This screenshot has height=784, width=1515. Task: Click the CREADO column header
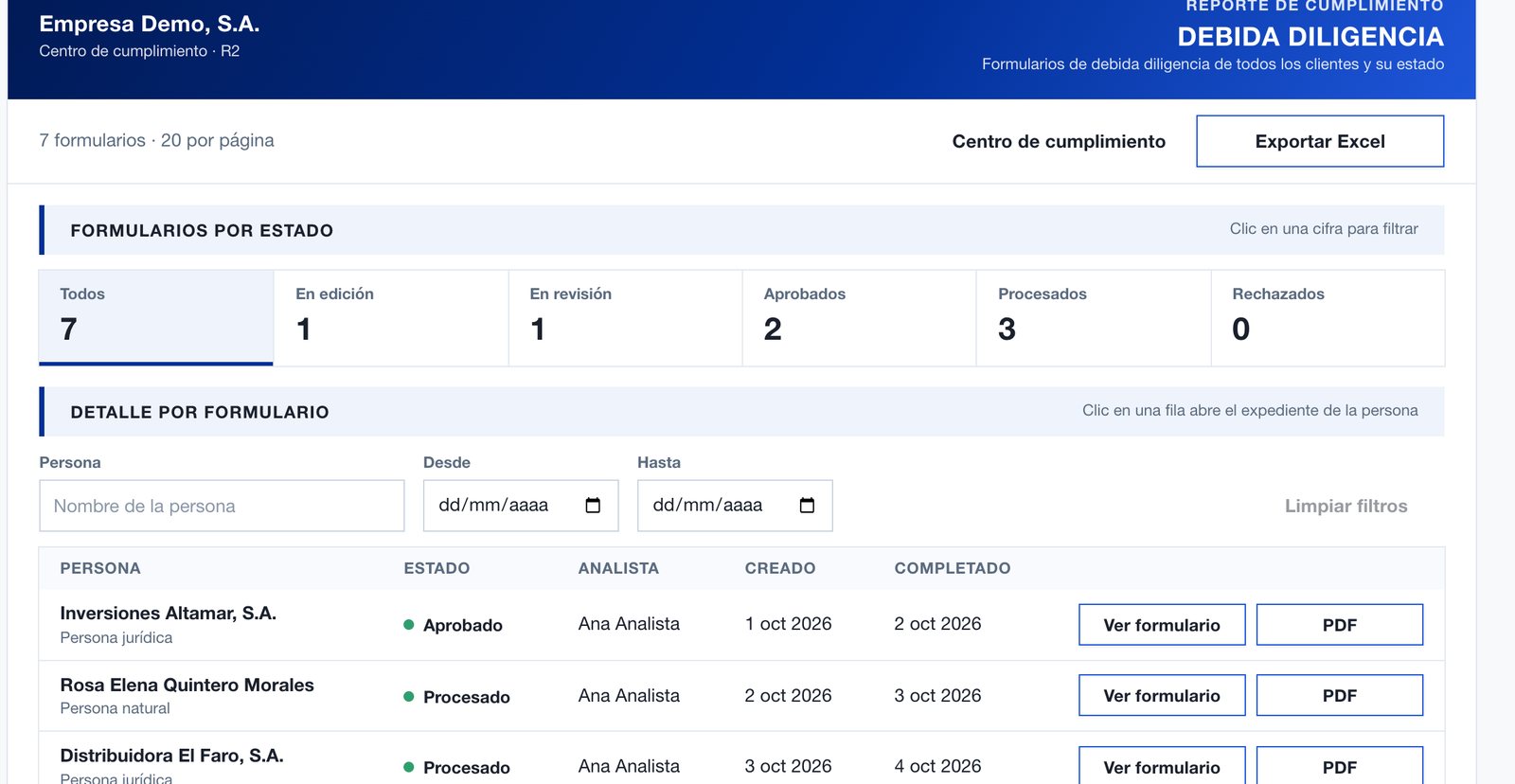coord(779,568)
